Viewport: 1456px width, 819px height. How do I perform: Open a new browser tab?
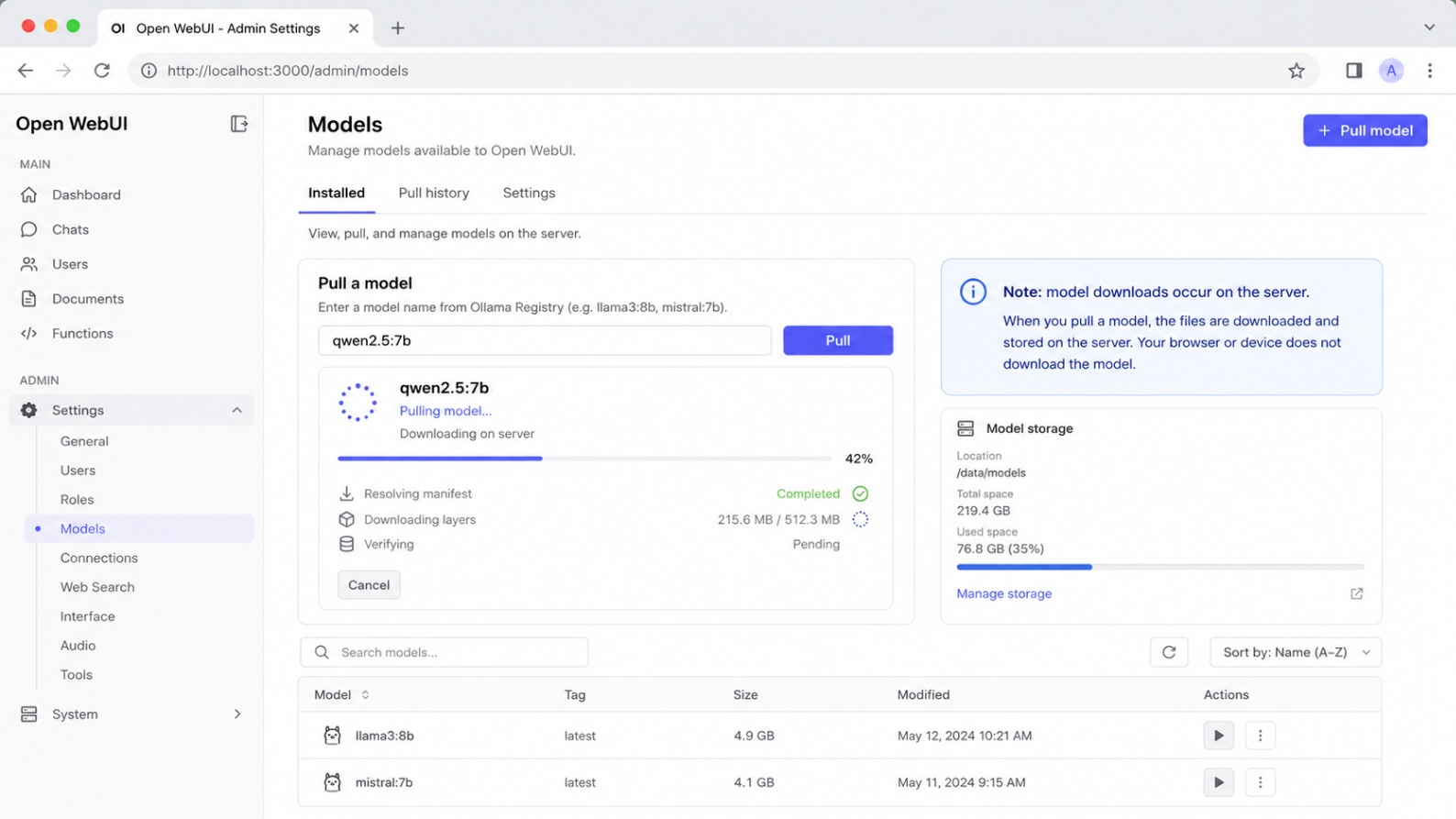pos(397,28)
